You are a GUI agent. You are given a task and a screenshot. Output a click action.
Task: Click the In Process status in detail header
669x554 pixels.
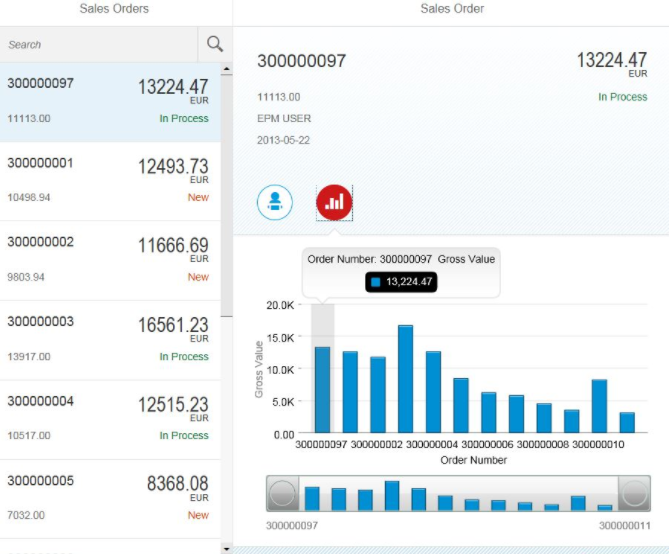coord(622,97)
